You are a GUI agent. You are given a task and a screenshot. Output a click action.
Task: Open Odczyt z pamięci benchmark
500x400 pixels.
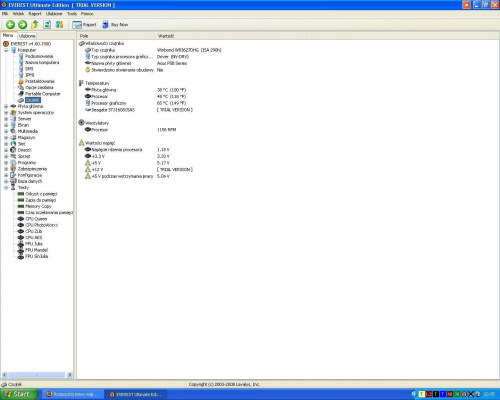coord(41,194)
